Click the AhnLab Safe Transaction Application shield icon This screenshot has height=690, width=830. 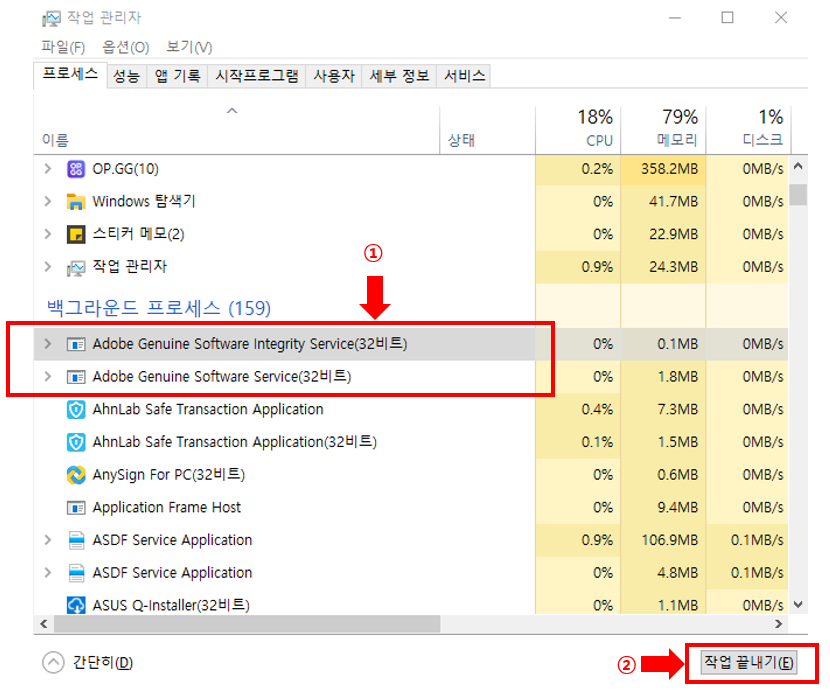point(76,410)
